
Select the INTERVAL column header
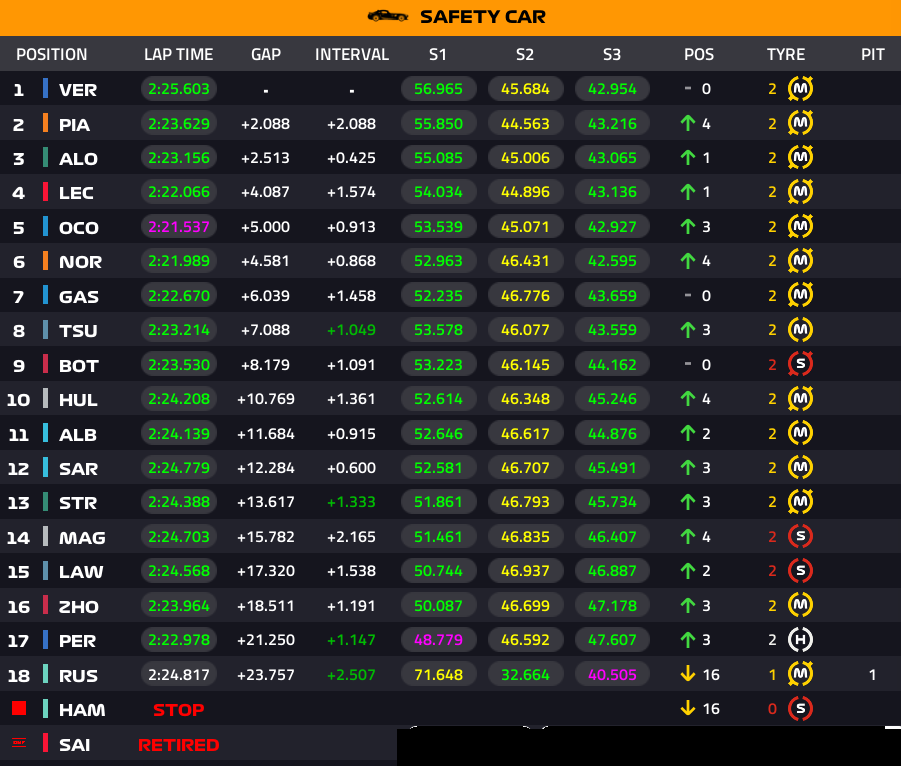(352, 54)
